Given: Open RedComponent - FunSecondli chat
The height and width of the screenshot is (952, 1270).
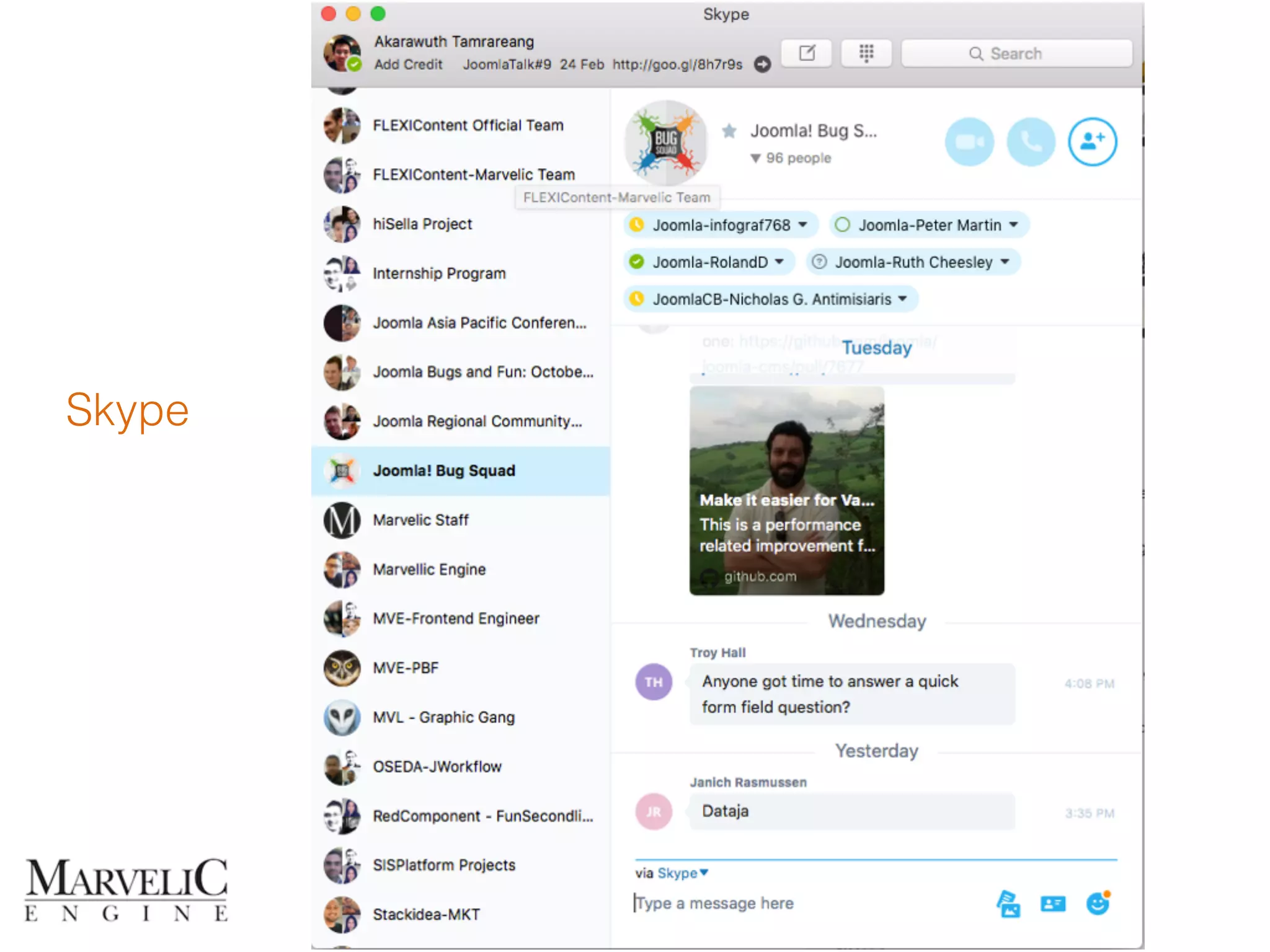Looking at the screenshot, I should pos(461,816).
